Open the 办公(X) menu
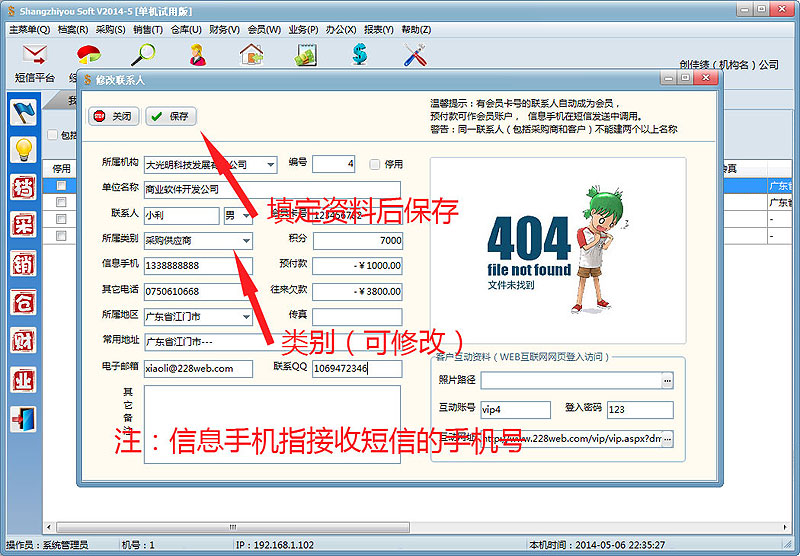800x556 pixels. (x=341, y=30)
